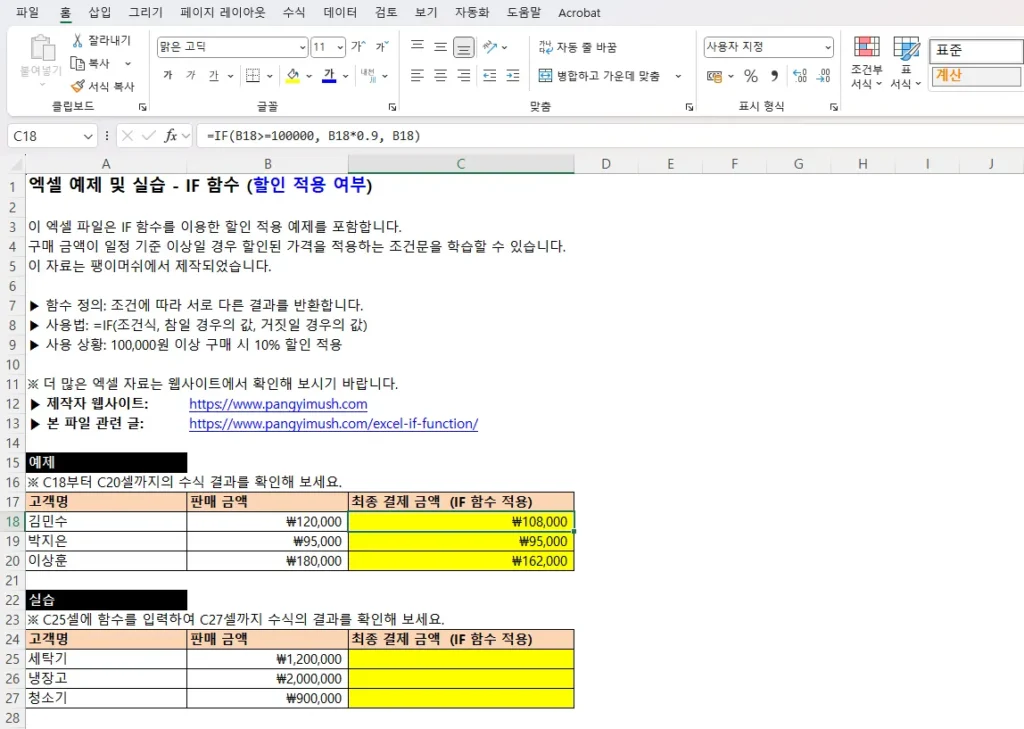The width and height of the screenshot is (1024, 729).
Task: Open the fill color dropdown arrow
Action: point(309,76)
